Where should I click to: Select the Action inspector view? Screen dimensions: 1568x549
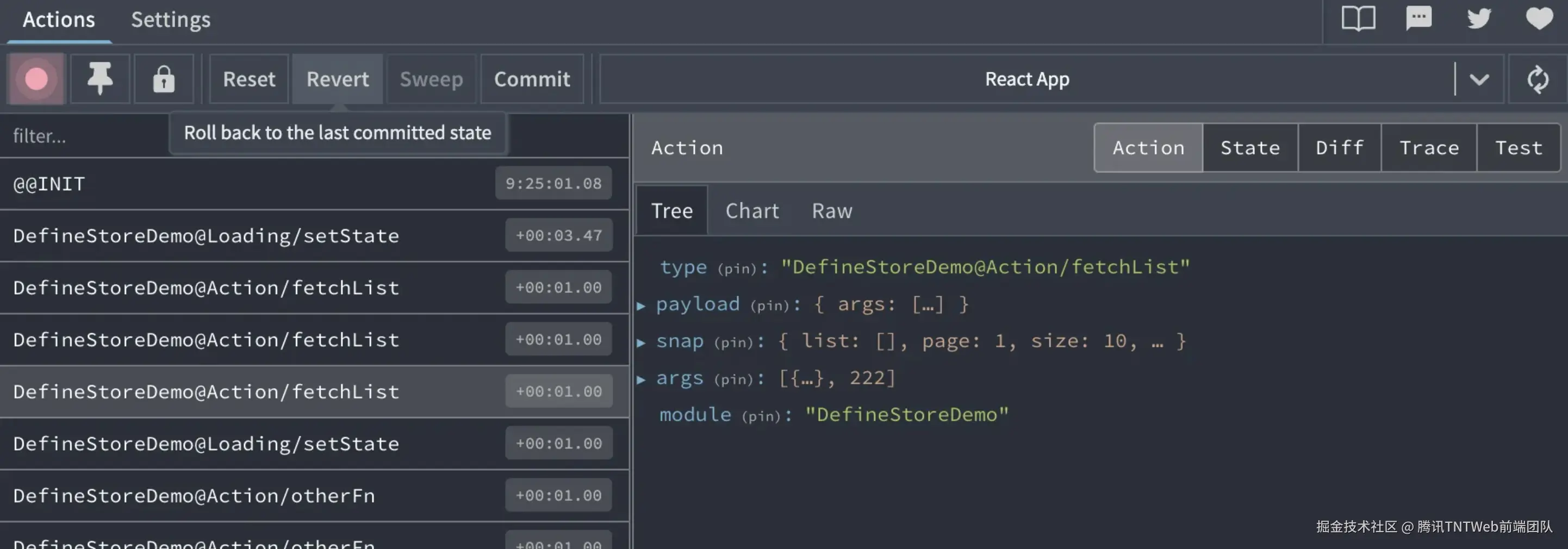1148,148
